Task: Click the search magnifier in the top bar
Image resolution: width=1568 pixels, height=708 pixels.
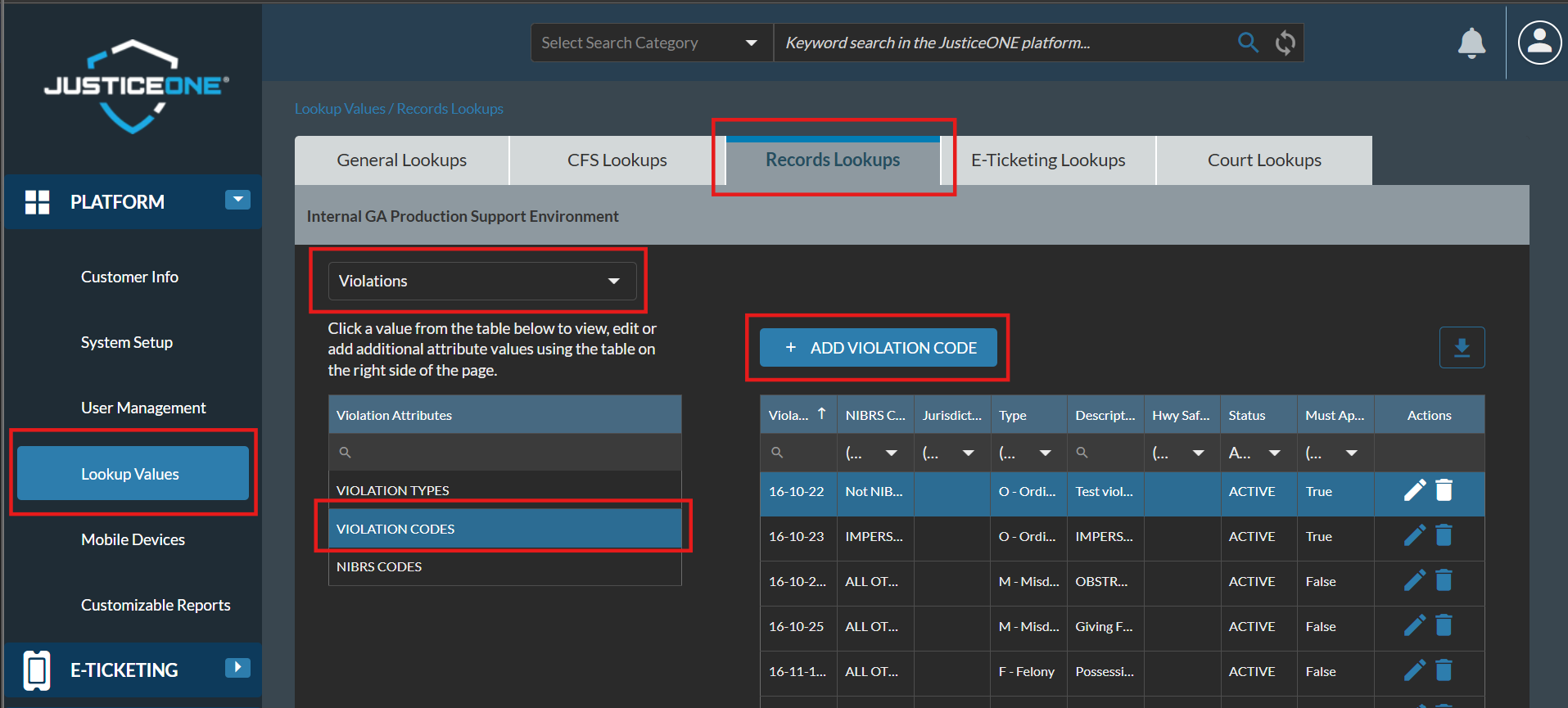Action: (1248, 43)
